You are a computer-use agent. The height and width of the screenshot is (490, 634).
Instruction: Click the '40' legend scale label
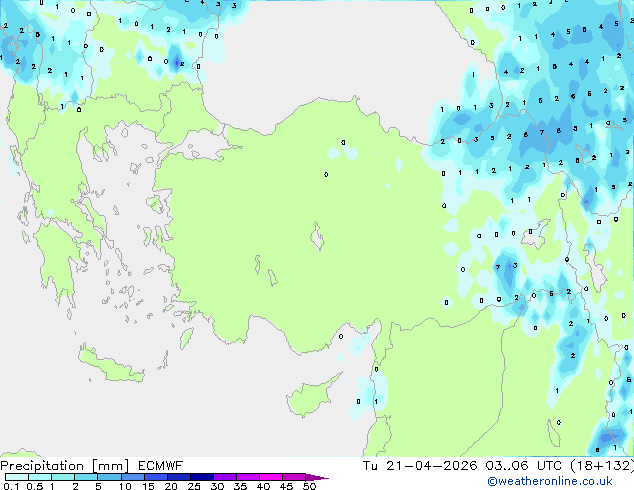[x=263, y=486]
